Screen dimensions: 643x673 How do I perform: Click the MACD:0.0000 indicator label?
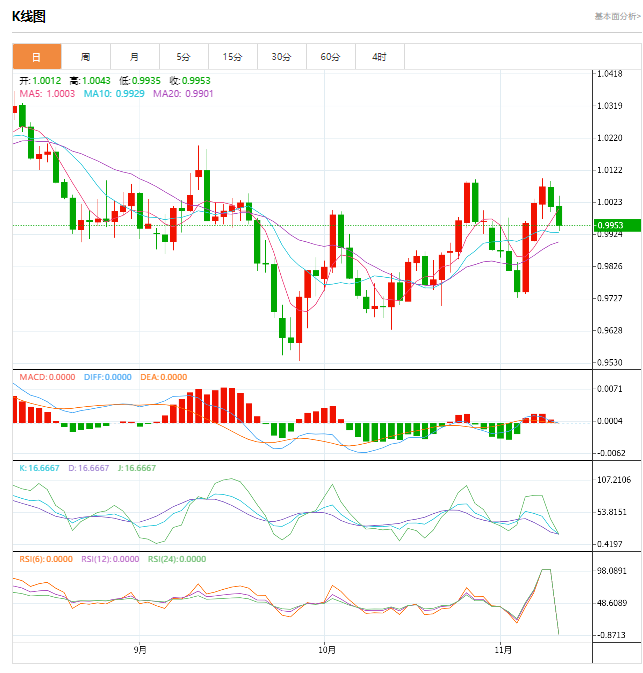tap(47, 377)
